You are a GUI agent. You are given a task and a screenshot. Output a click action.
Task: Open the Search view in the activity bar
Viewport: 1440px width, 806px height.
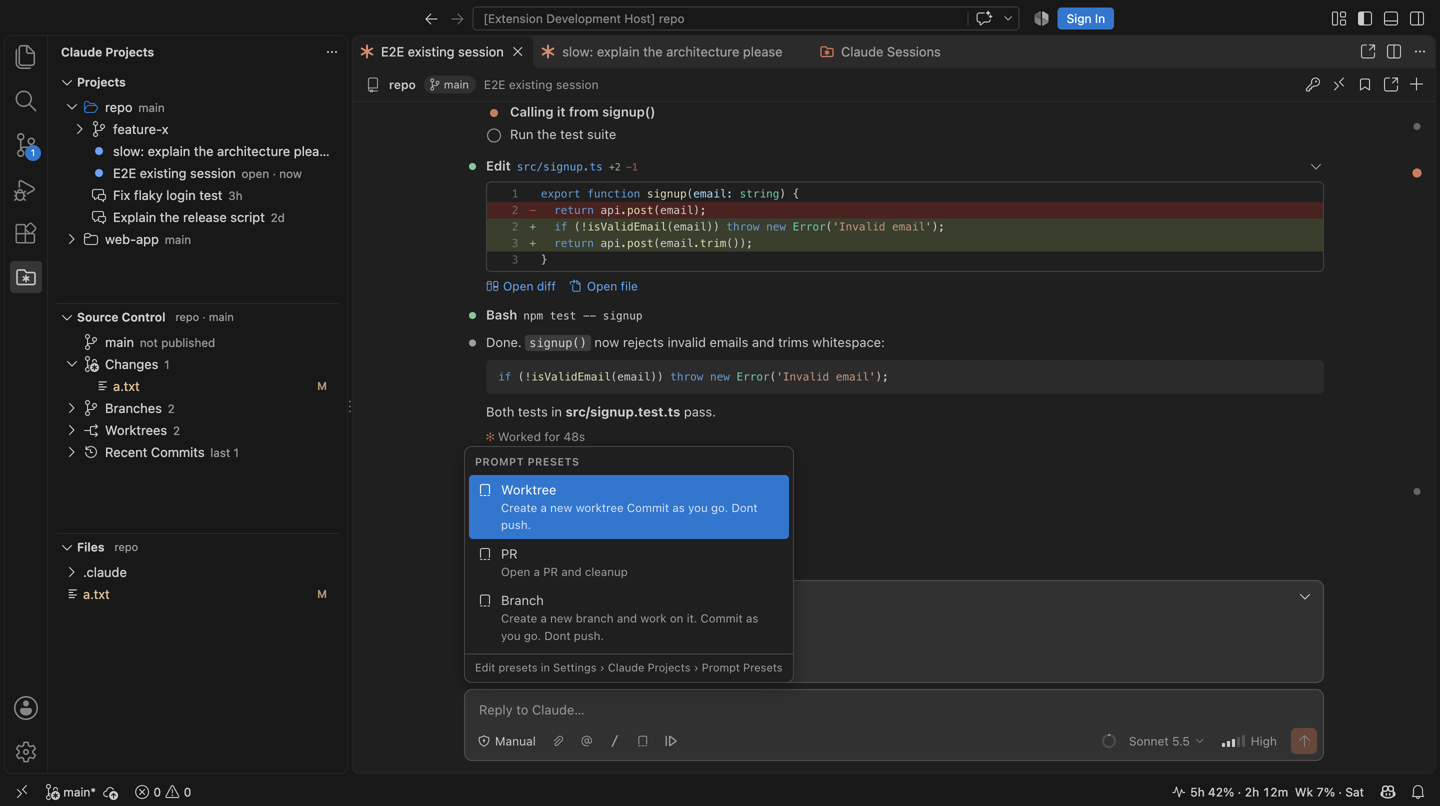click(26, 101)
